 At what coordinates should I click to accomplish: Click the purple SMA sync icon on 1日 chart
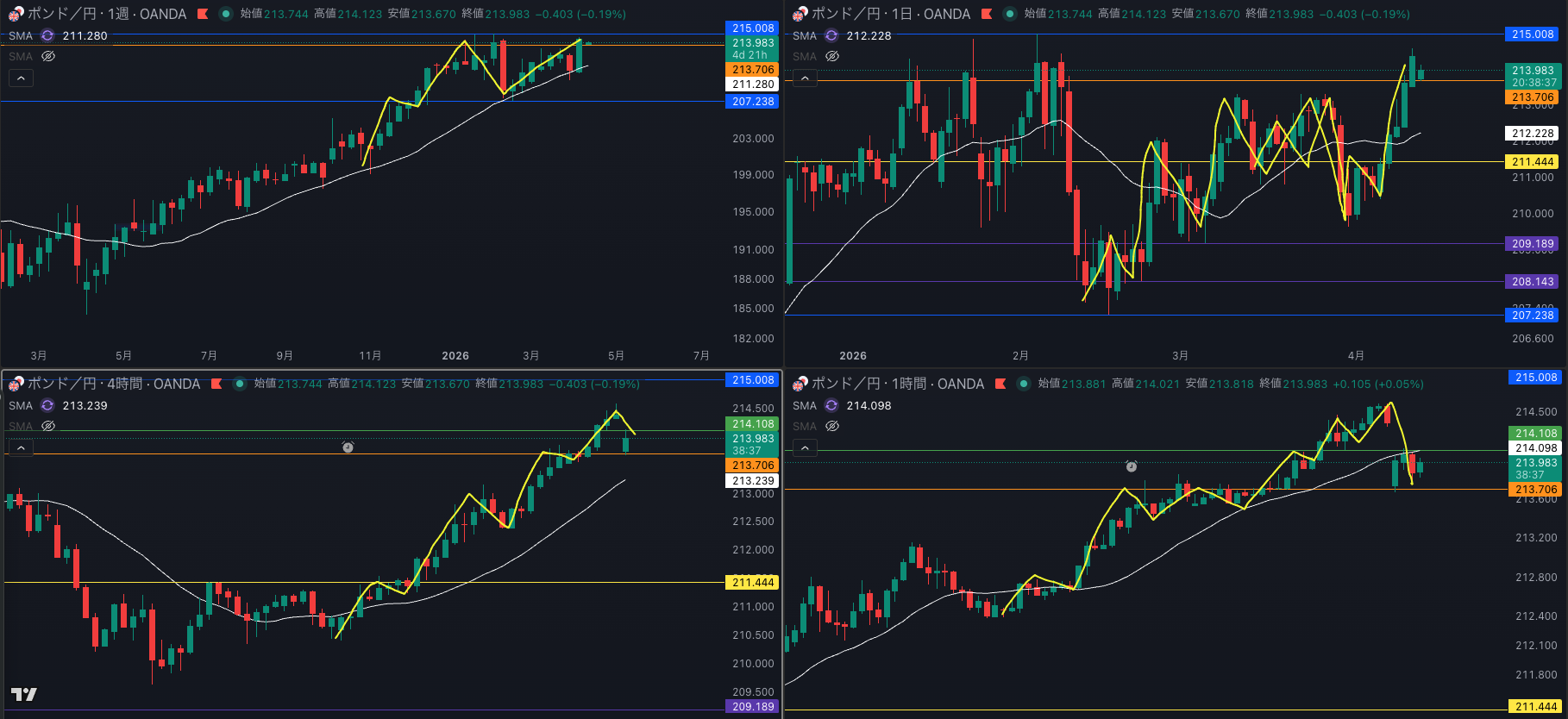coord(831,35)
